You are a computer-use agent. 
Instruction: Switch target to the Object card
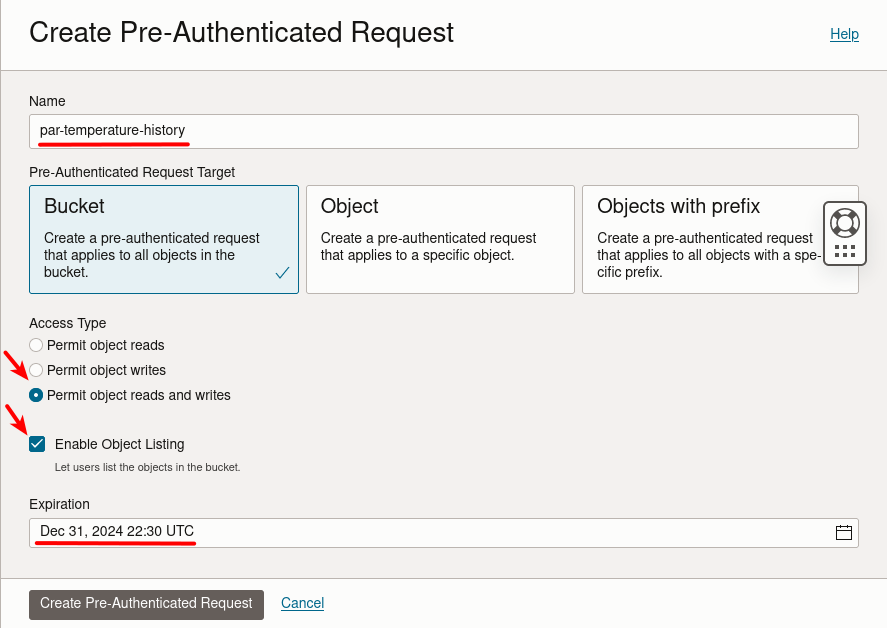coord(440,239)
